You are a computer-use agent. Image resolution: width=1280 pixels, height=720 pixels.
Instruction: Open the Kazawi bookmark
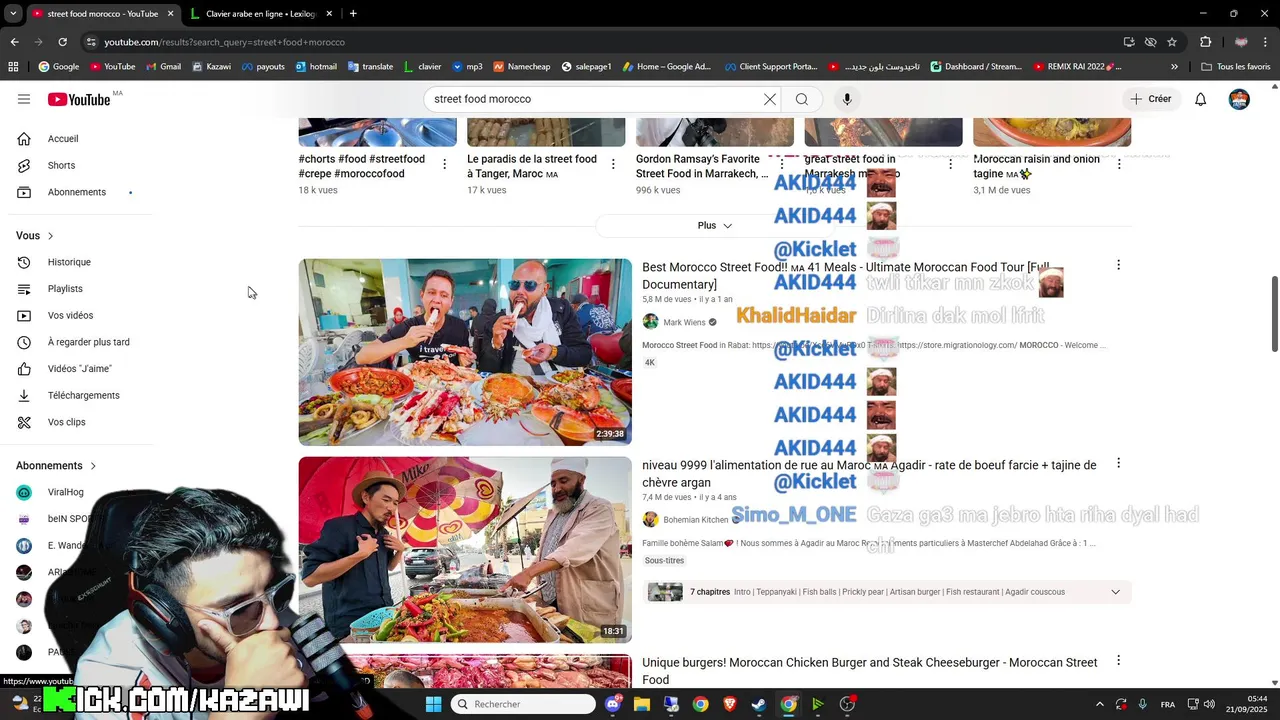coord(211,67)
